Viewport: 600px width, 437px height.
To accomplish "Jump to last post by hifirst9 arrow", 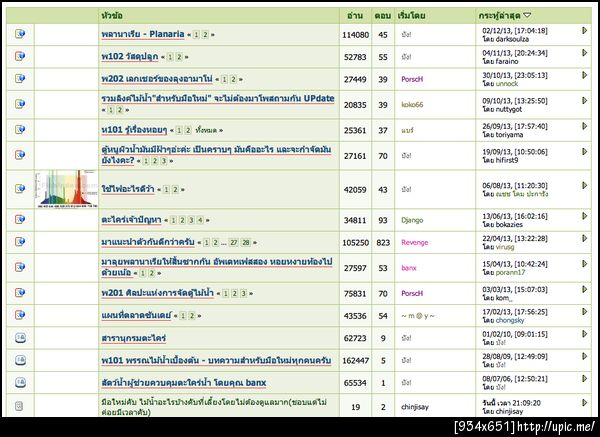I will click(x=584, y=152).
